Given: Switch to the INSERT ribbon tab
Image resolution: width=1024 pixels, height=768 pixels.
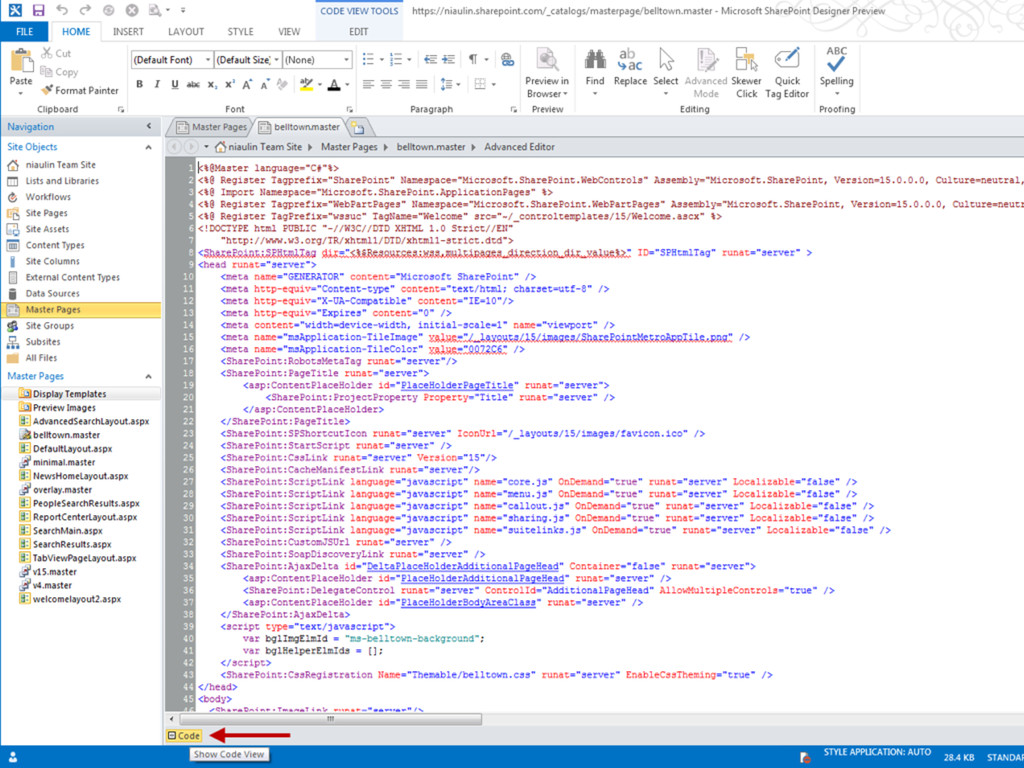Looking at the screenshot, I should pos(128,31).
